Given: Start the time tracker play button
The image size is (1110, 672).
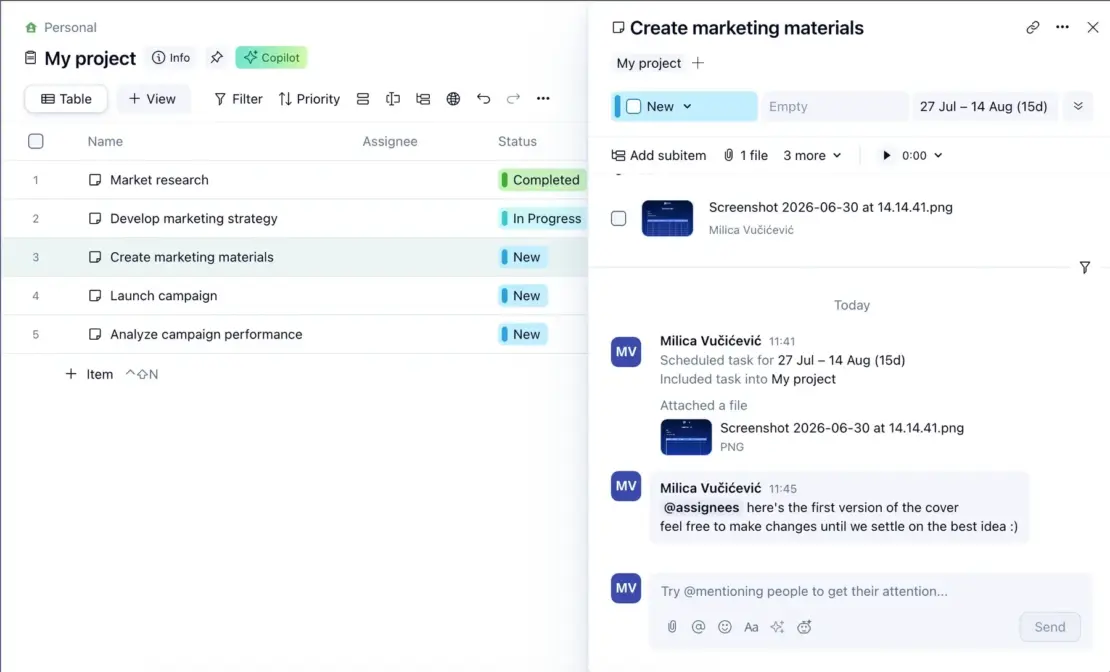Looking at the screenshot, I should [x=886, y=155].
